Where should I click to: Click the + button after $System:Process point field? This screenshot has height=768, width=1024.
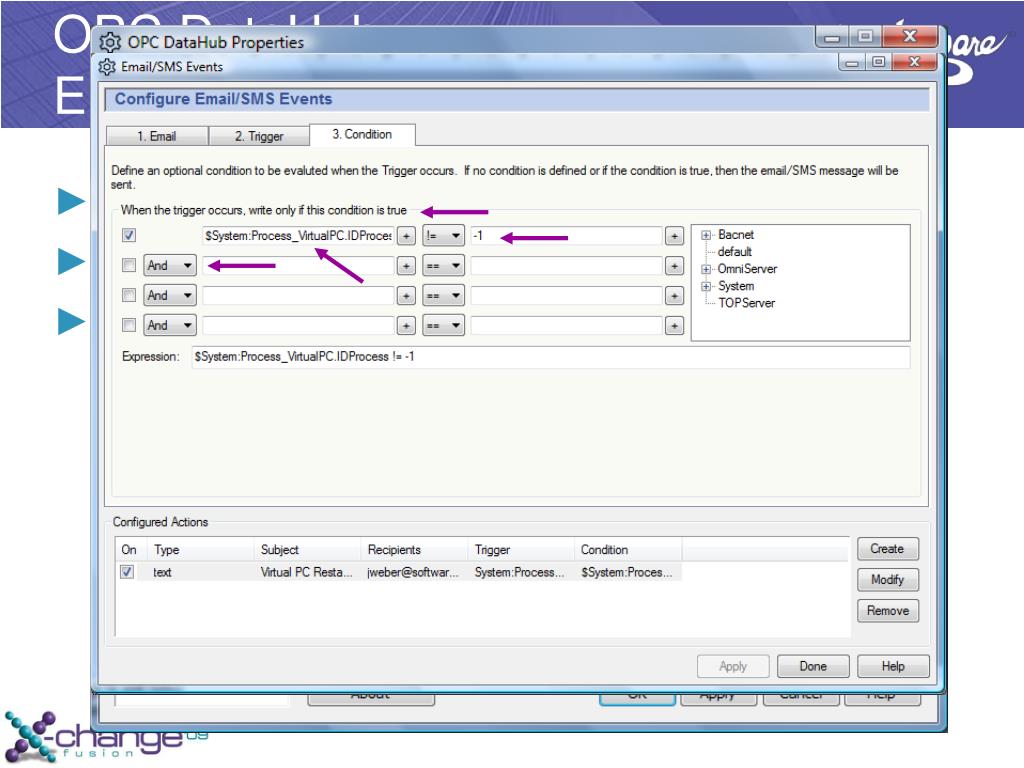coord(406,236)
